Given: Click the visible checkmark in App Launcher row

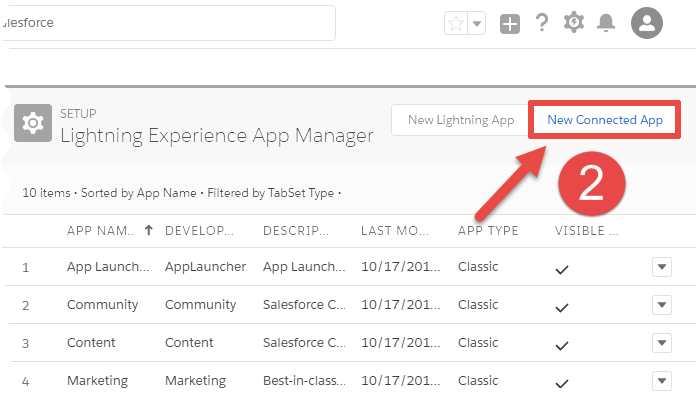Looking at the screenshot, I should click(562, 269).
